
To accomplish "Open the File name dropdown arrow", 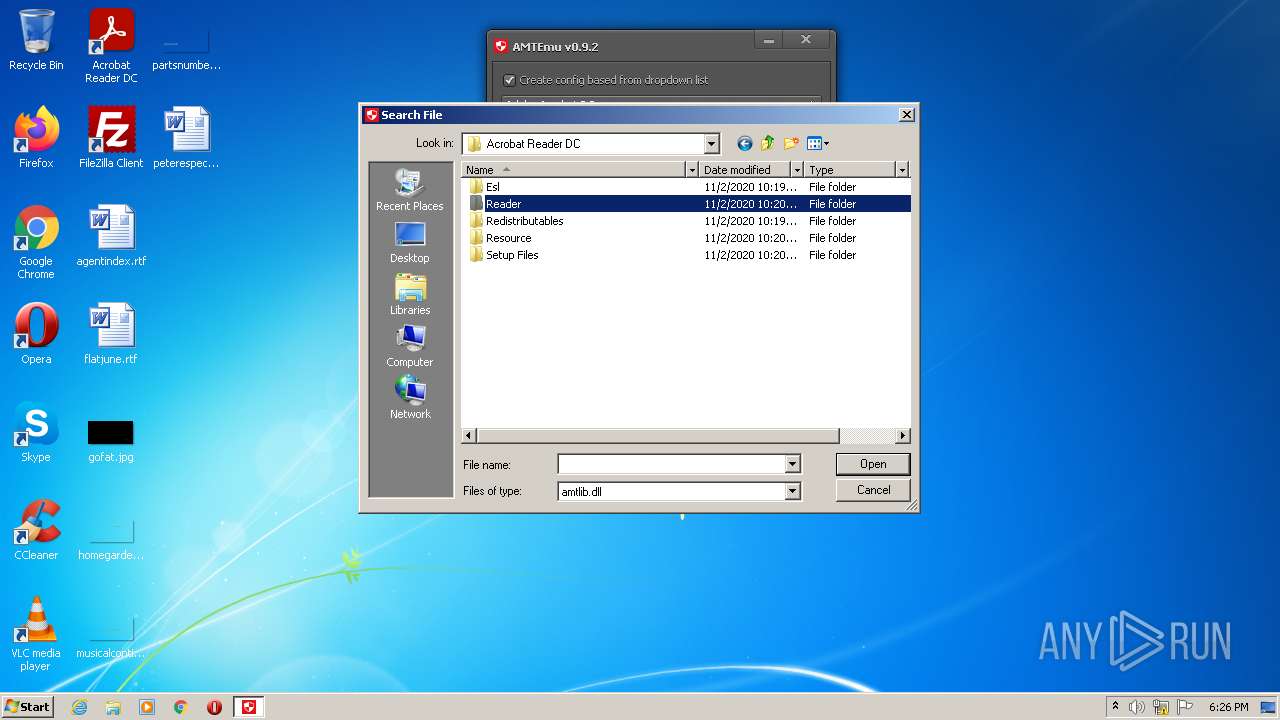I will click(792, 464).
